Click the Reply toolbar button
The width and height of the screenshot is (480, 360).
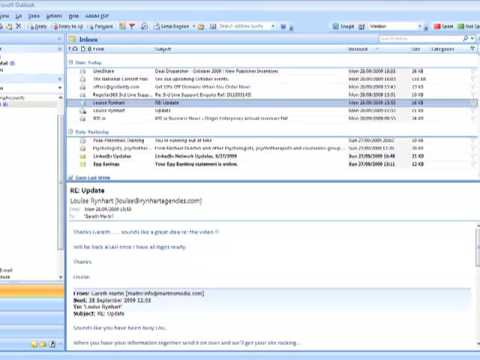click(38, 26)
